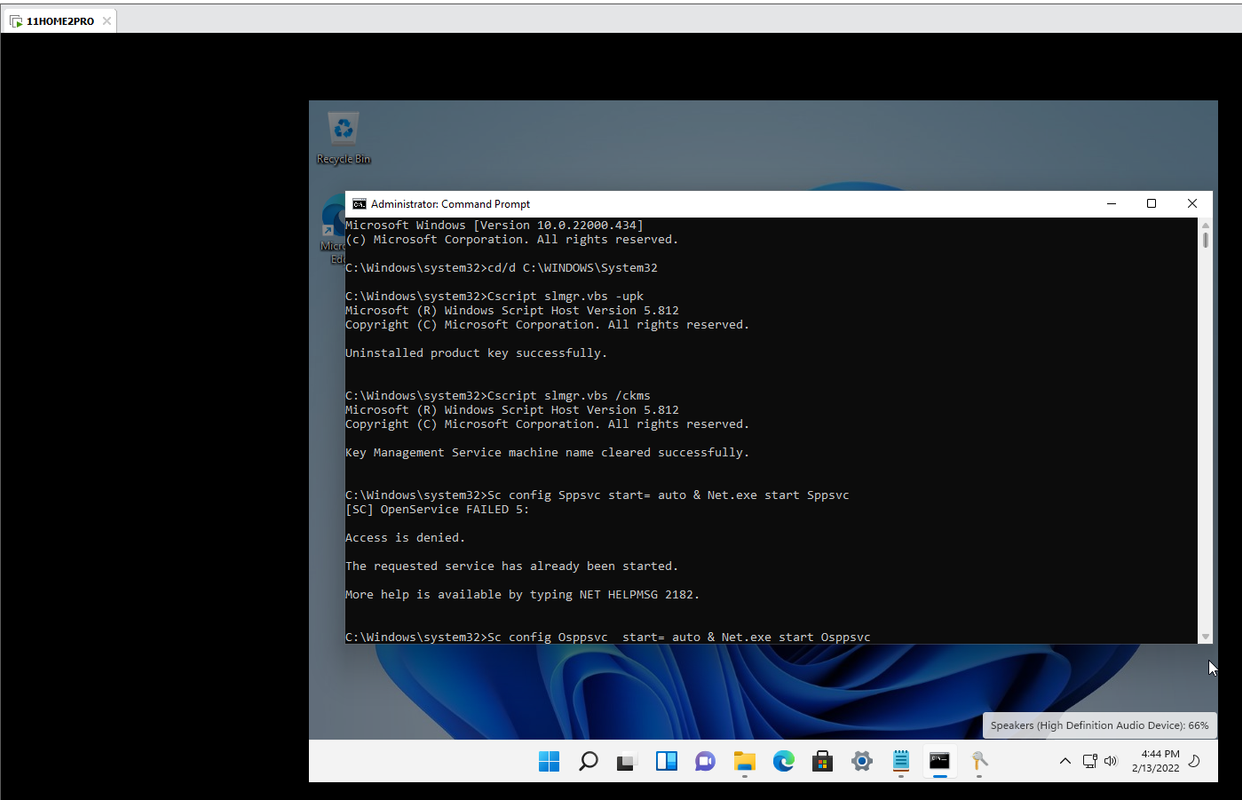Close the Command Prompt window
1242x800 pixels.
1192,204
